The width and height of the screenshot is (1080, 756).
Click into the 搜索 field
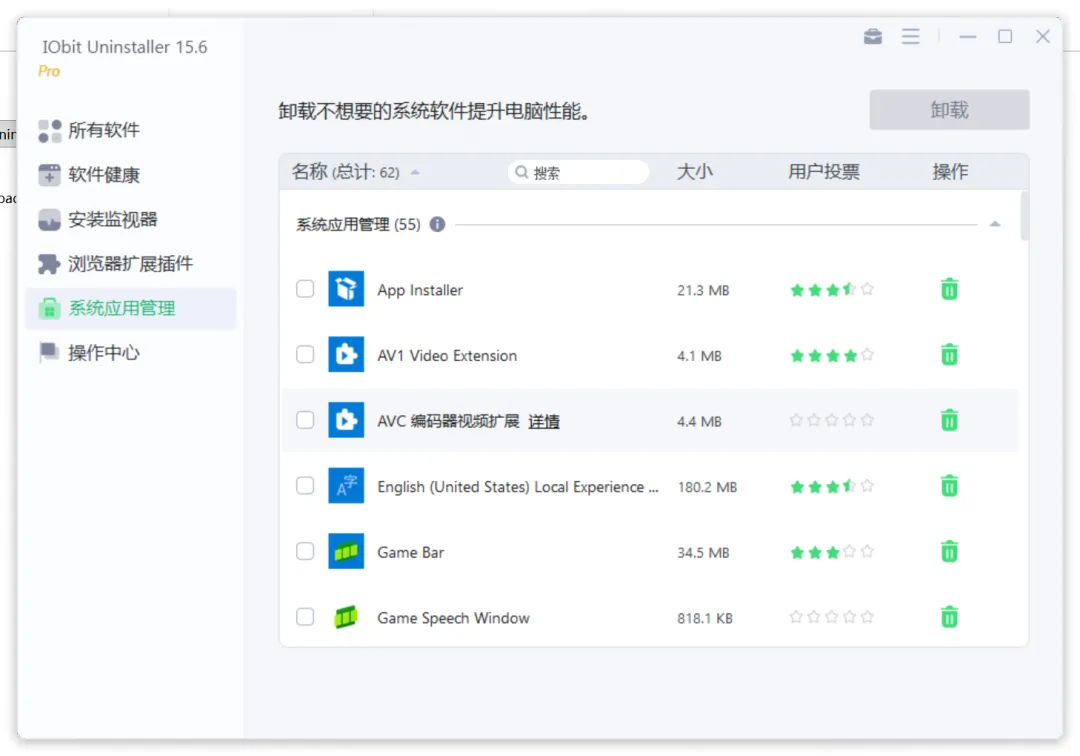point(579,172)
